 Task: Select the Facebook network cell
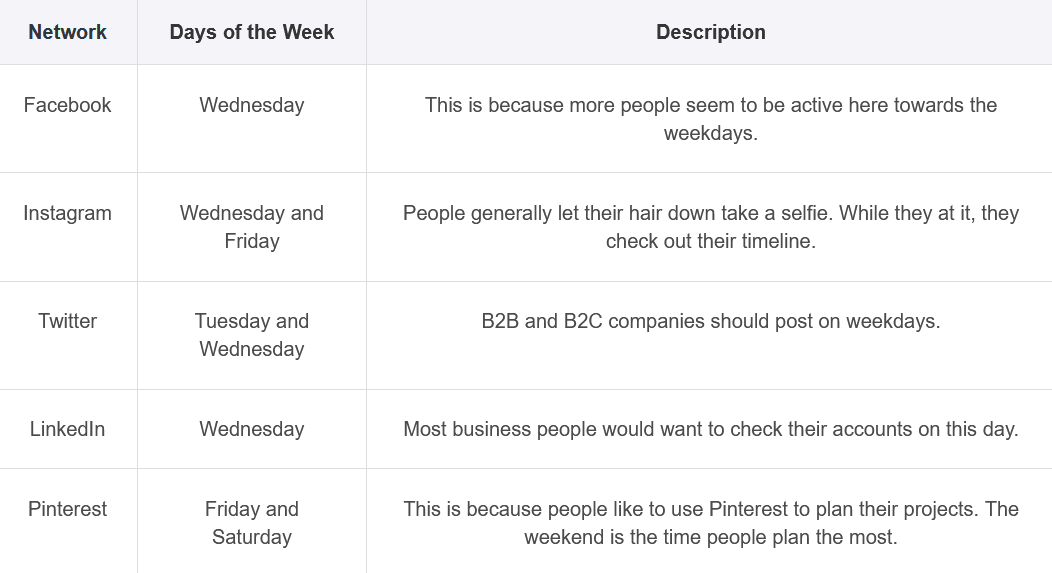68,105
